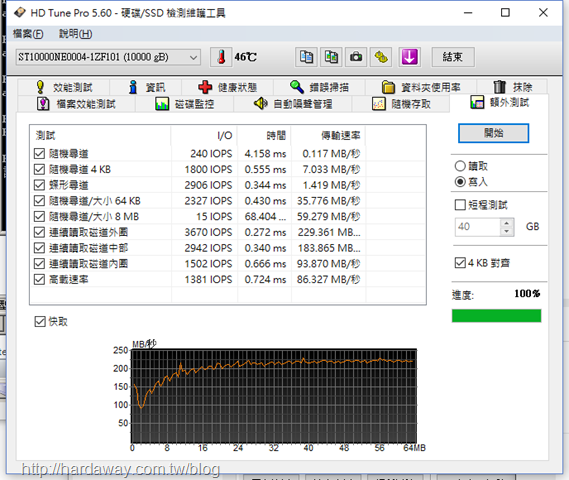Select the 讀取 radio button
Viewport: 569px width, 480px height.
(x=460, y=166)
